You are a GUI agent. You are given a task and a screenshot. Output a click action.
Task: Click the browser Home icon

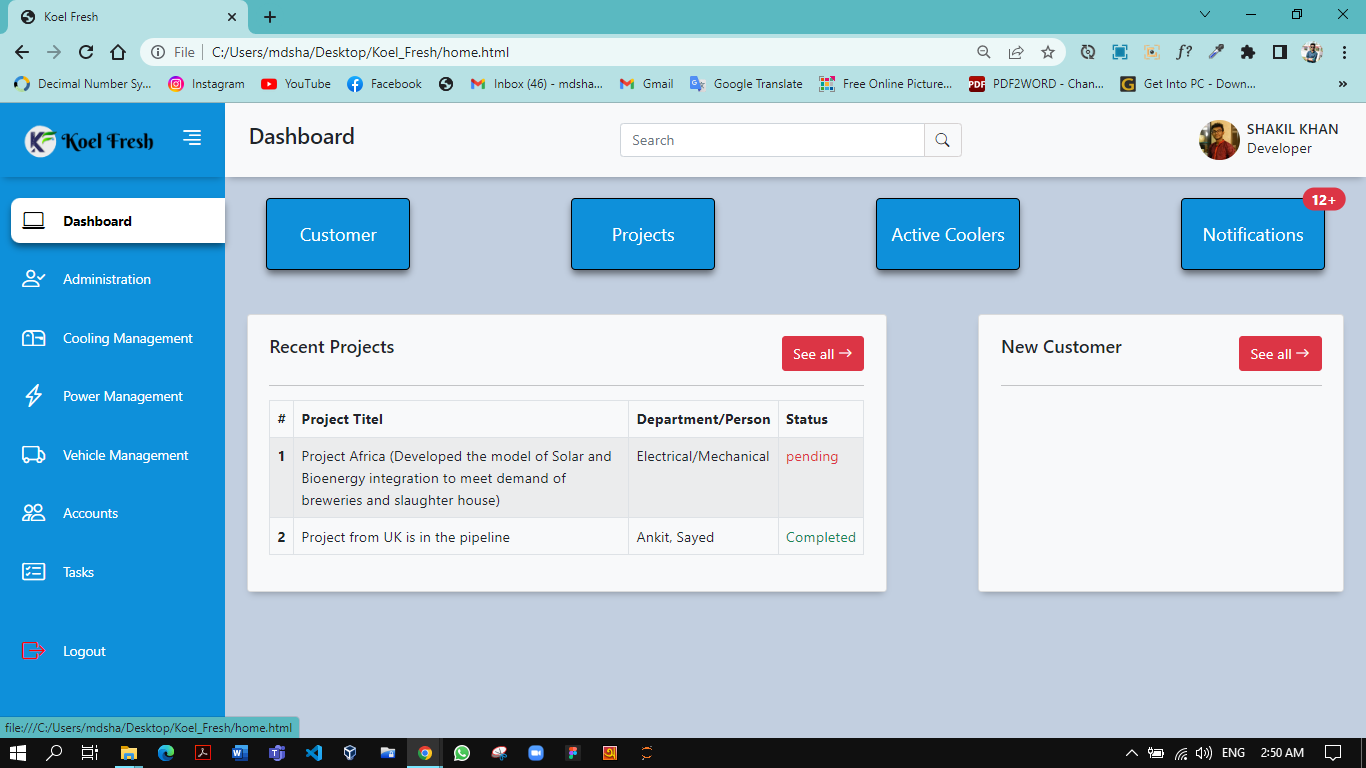pyautogui.click(x=118, y=52)
